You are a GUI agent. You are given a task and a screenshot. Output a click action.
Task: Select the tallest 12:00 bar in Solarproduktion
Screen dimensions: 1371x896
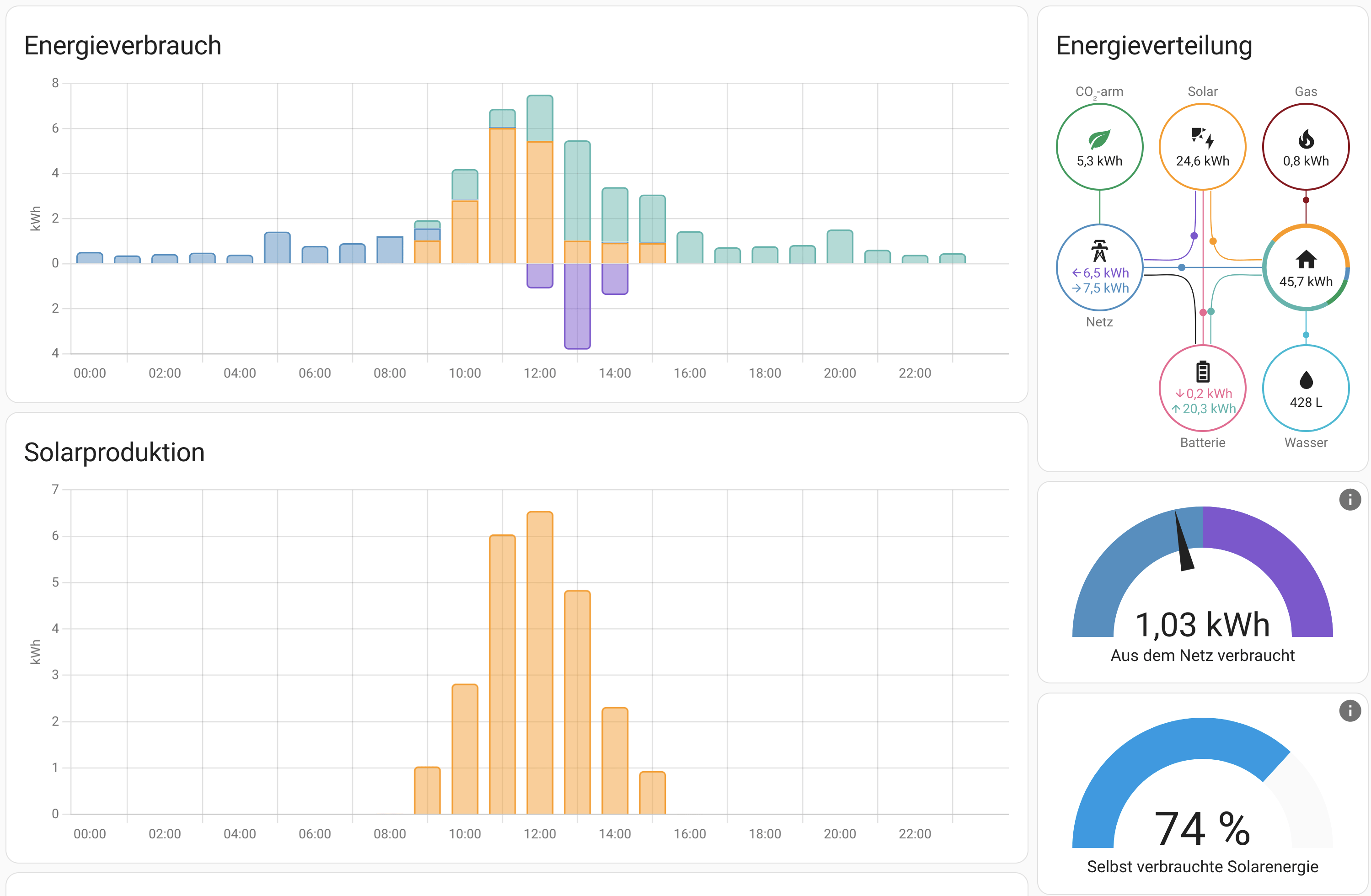(x=540, y=662)
